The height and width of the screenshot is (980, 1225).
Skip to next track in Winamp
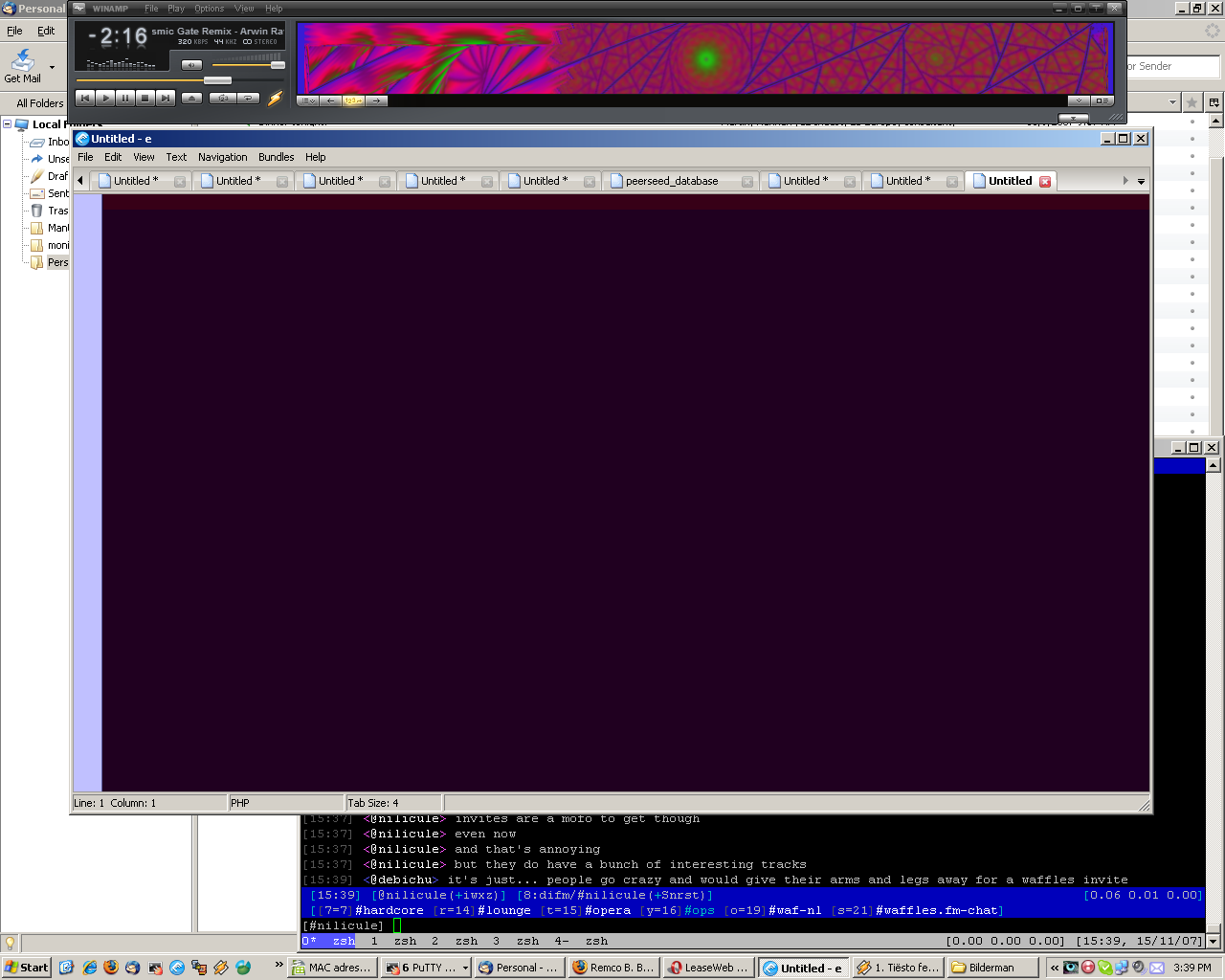(x=166, y=98)
